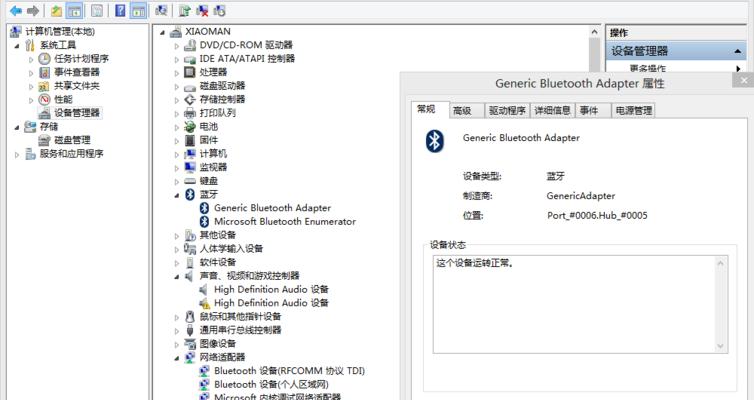Select the 共享文件夹 icon in the left tree
754x400 pixels.
(44, 86)
